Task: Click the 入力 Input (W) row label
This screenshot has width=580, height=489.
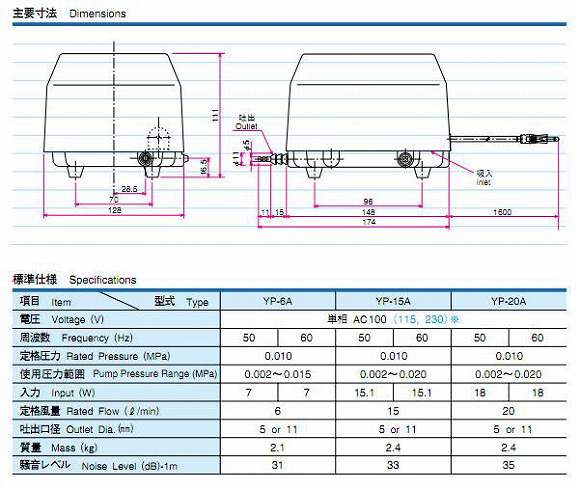Action: pos(57,392)
